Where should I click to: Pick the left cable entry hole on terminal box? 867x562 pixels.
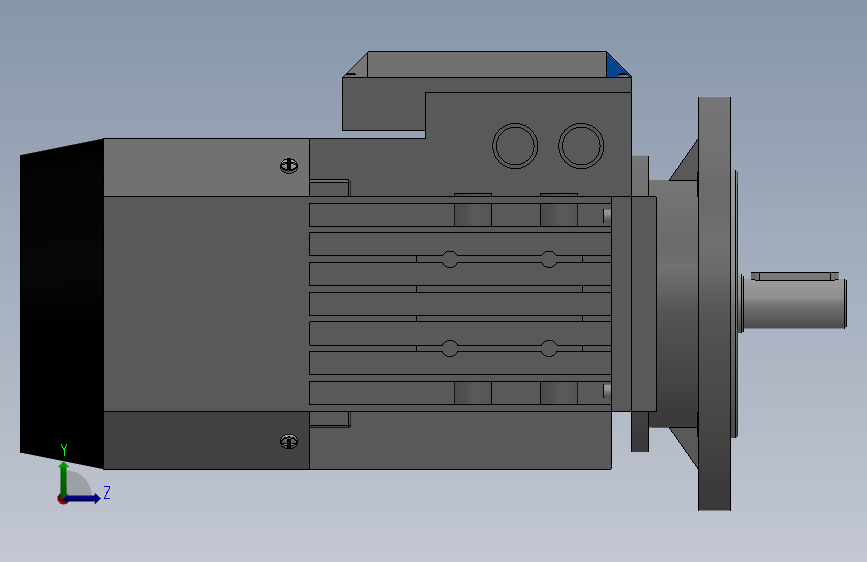(515, 146)
